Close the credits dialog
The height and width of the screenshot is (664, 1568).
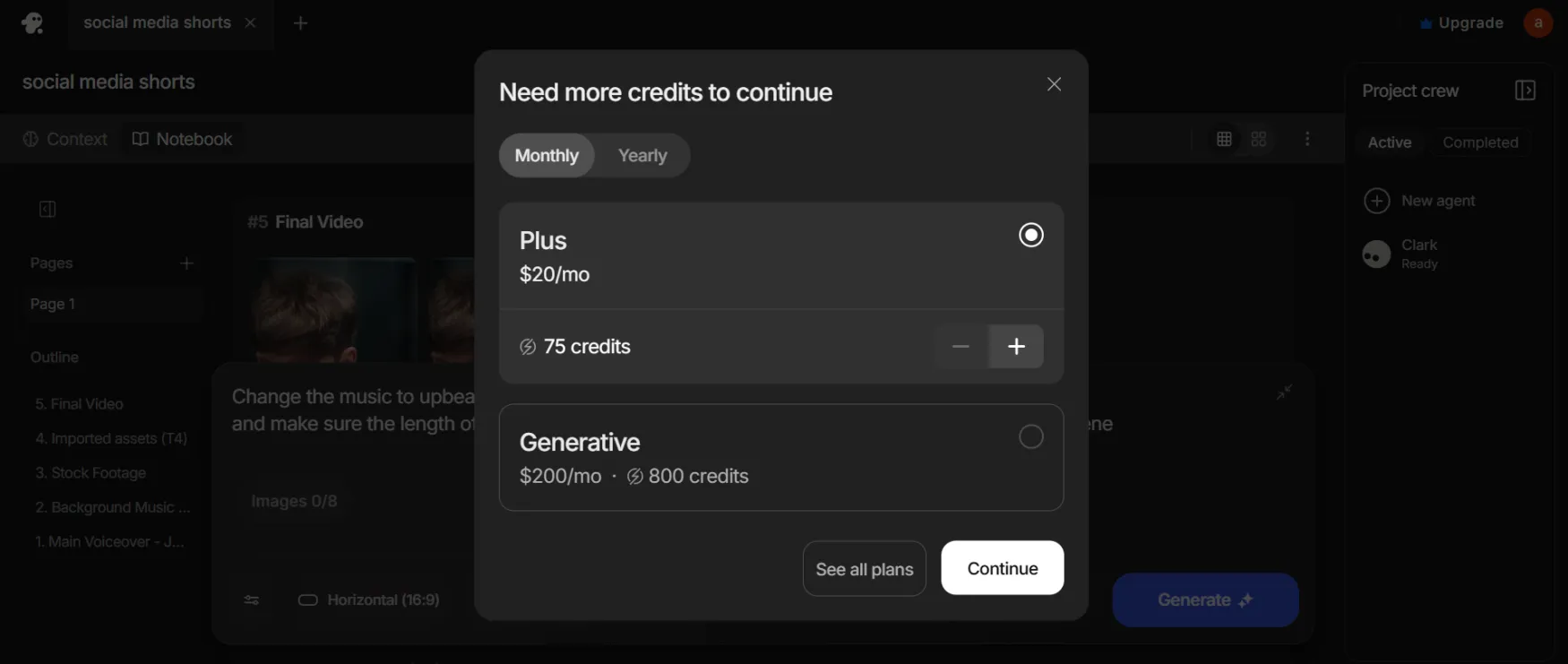point(1054,84)
